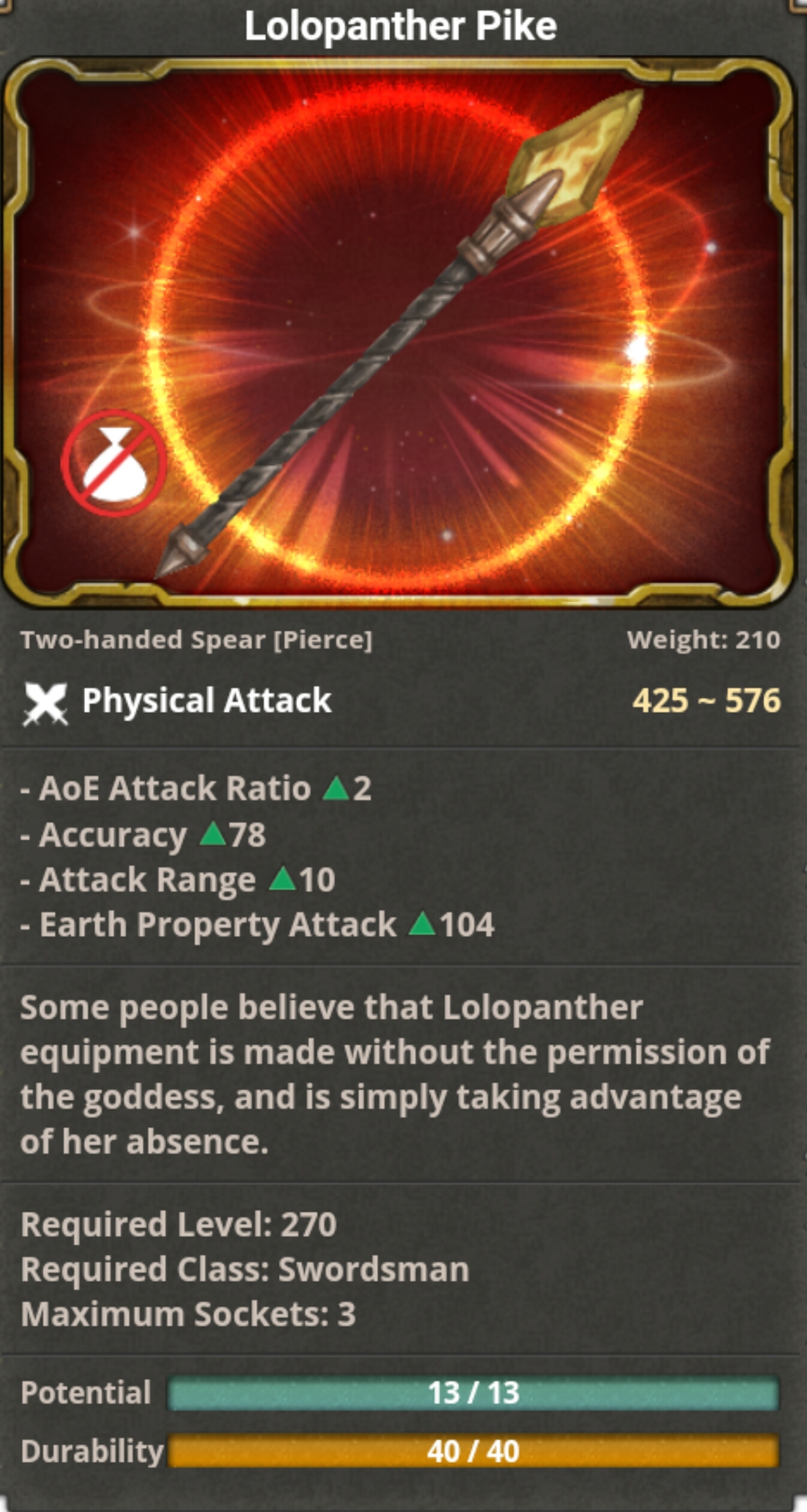Click the orange Durability bar
The height and width of the screenshot is (1512, 807).
tap(474, 1451)
